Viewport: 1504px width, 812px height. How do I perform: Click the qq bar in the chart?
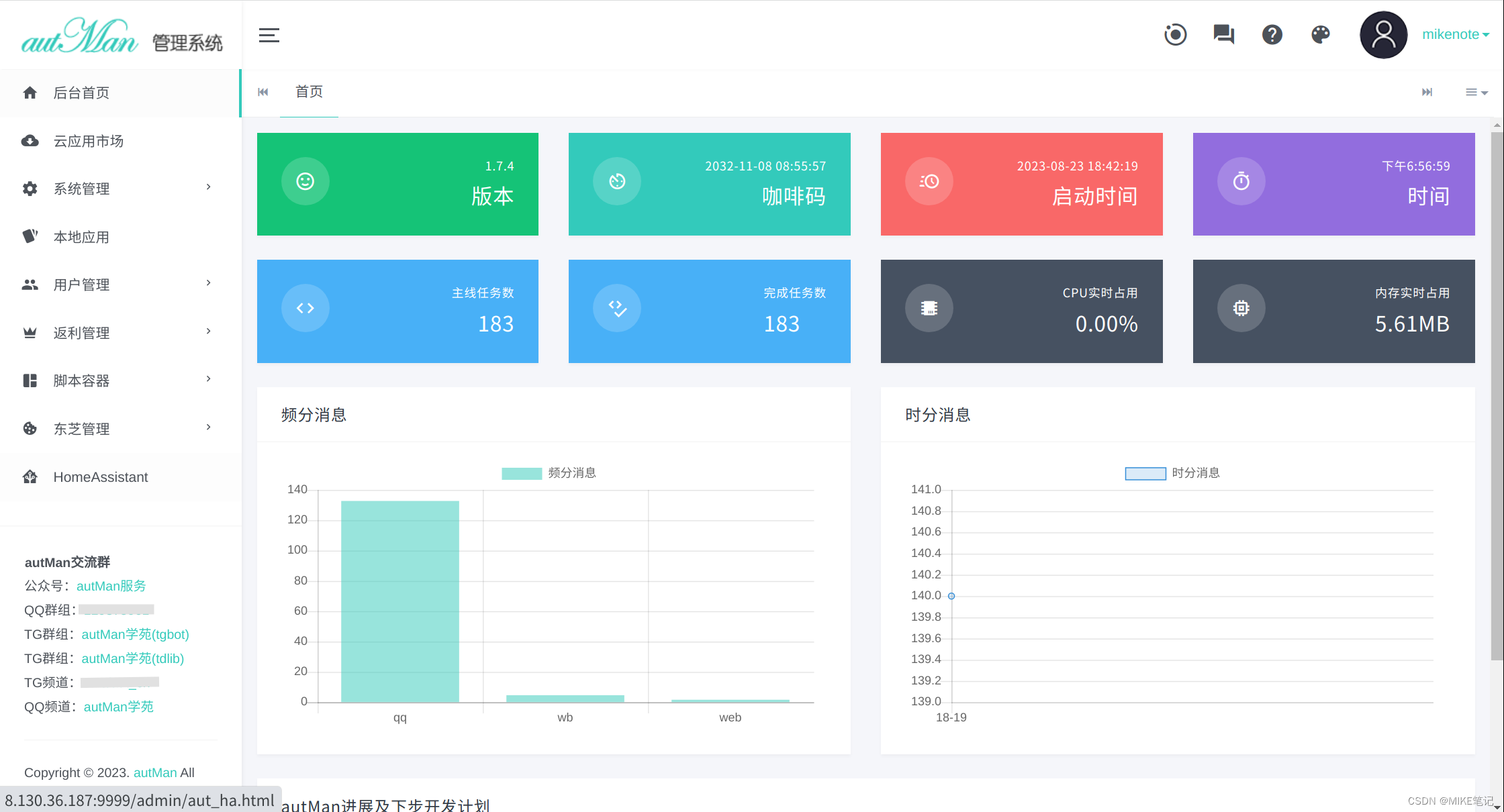(x=399, y=601)
